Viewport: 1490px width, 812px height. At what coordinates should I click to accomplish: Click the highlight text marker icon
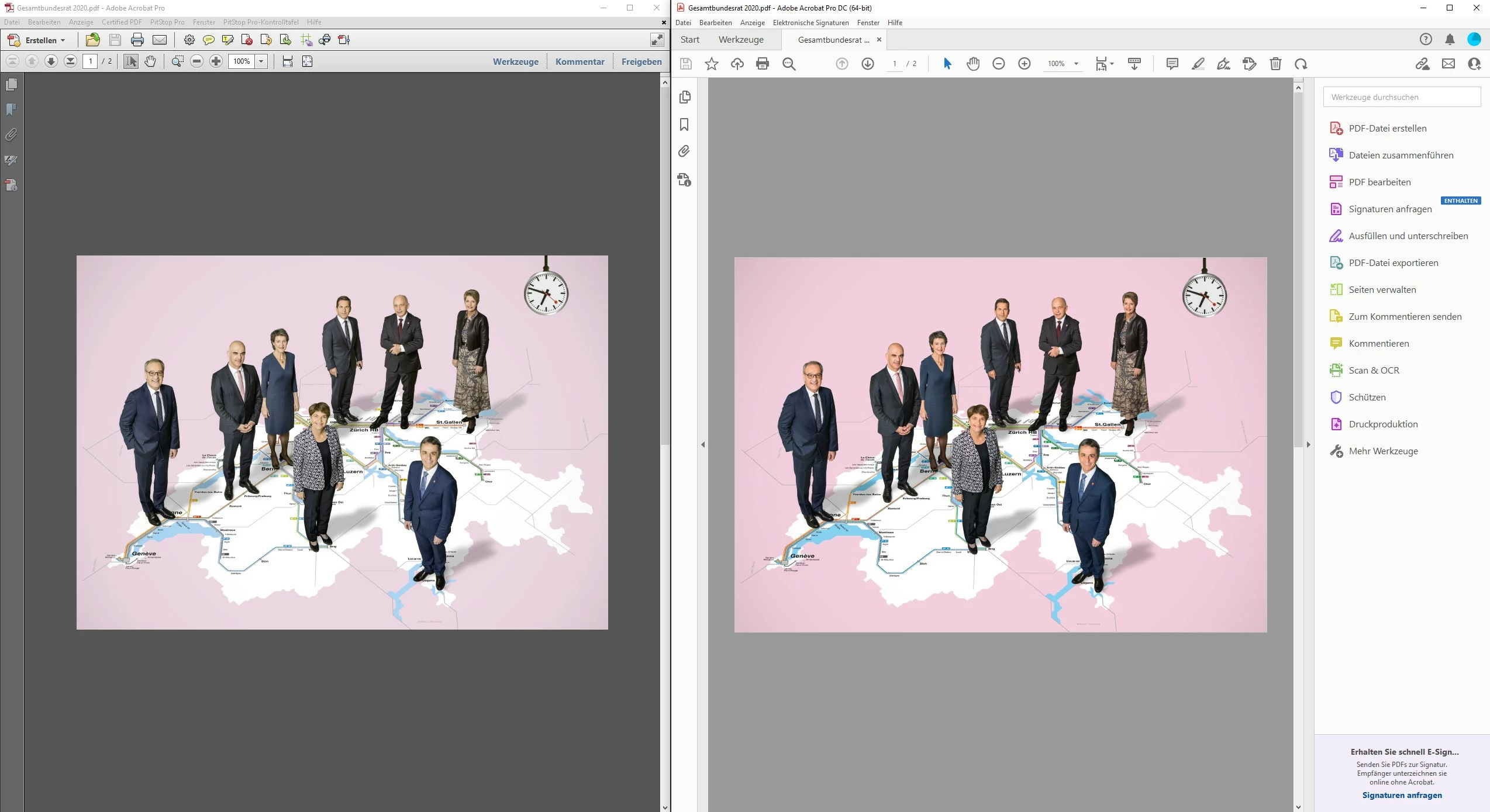click(1198, 64)
